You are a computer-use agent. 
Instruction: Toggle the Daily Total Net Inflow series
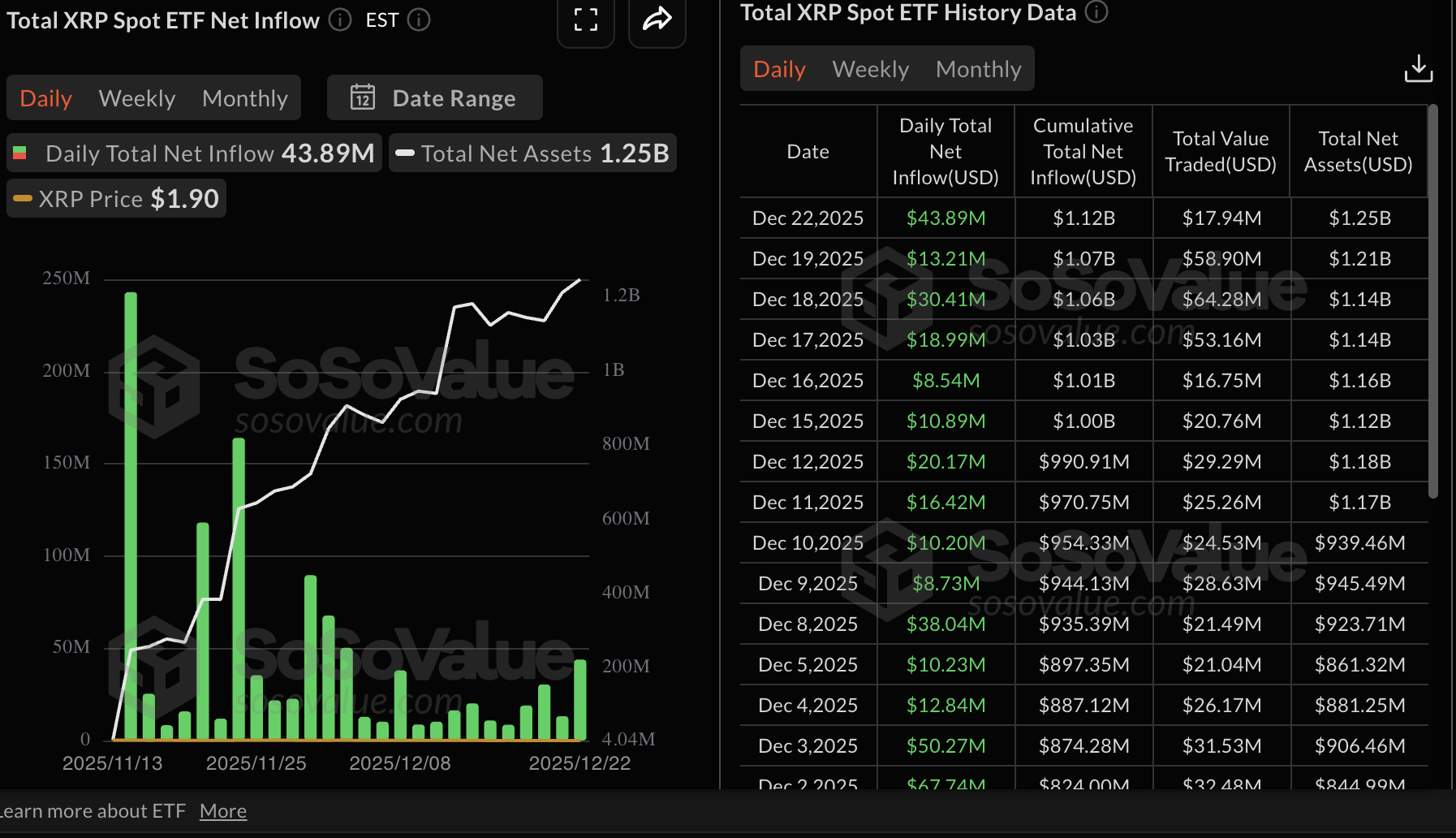(x=195, y=153)
